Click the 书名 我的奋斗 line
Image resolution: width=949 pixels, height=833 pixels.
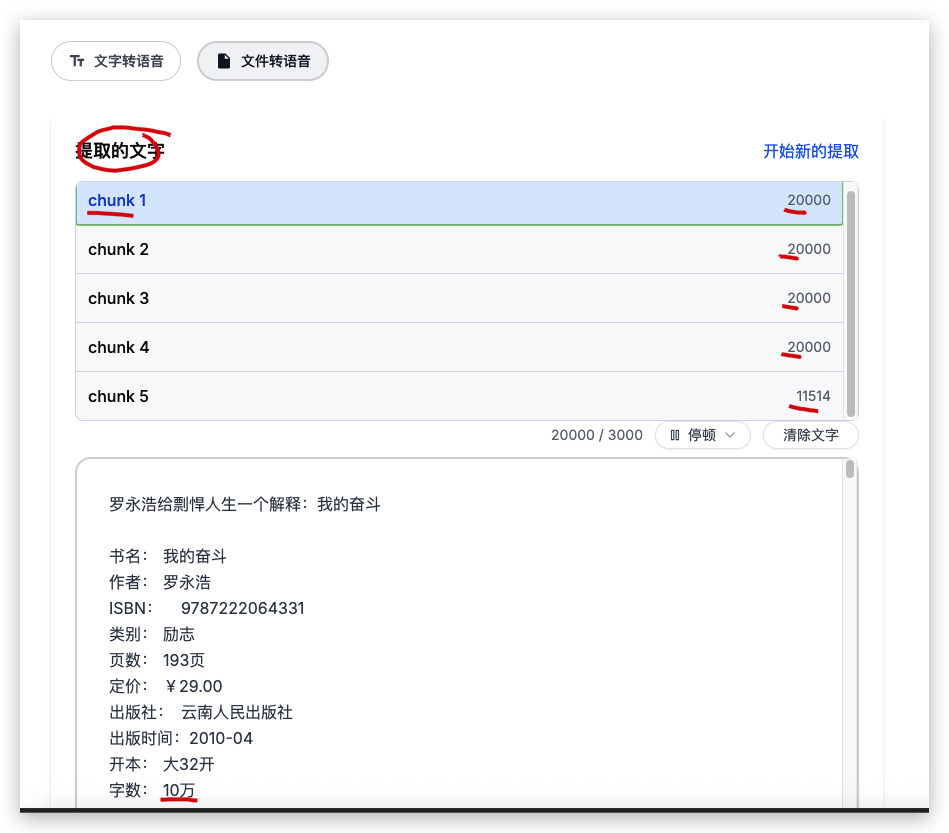[168, 556]
